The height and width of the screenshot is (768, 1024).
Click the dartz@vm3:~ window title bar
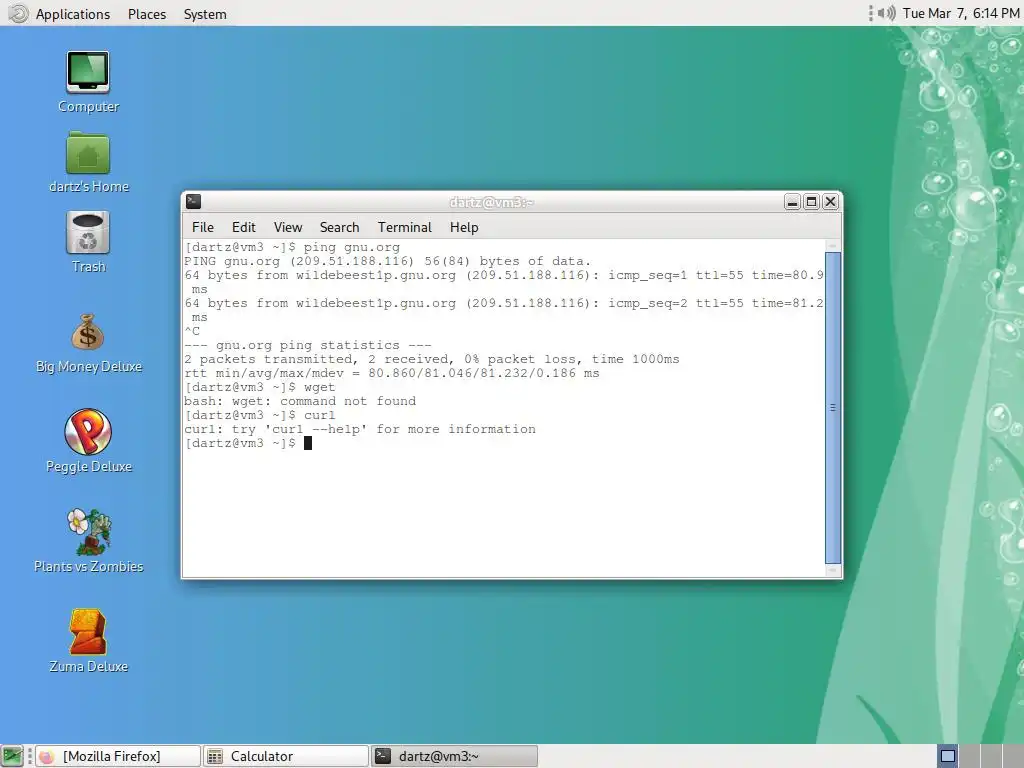click(x=491, y=202)
